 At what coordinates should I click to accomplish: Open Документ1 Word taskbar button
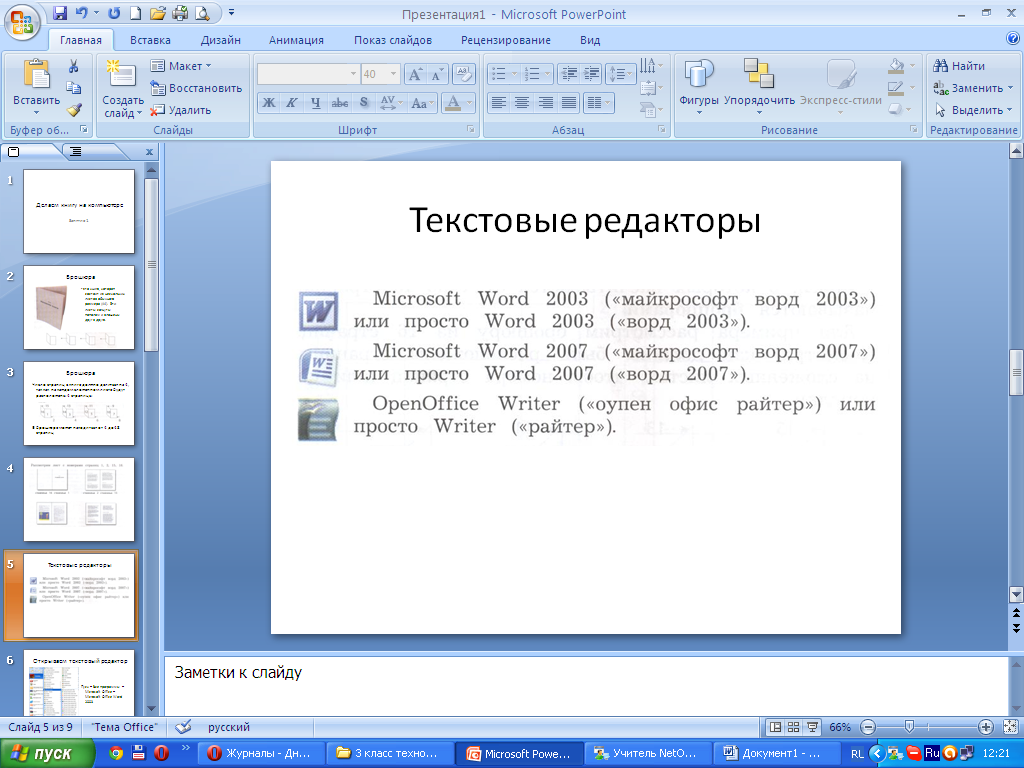click(x=777, y=753)
